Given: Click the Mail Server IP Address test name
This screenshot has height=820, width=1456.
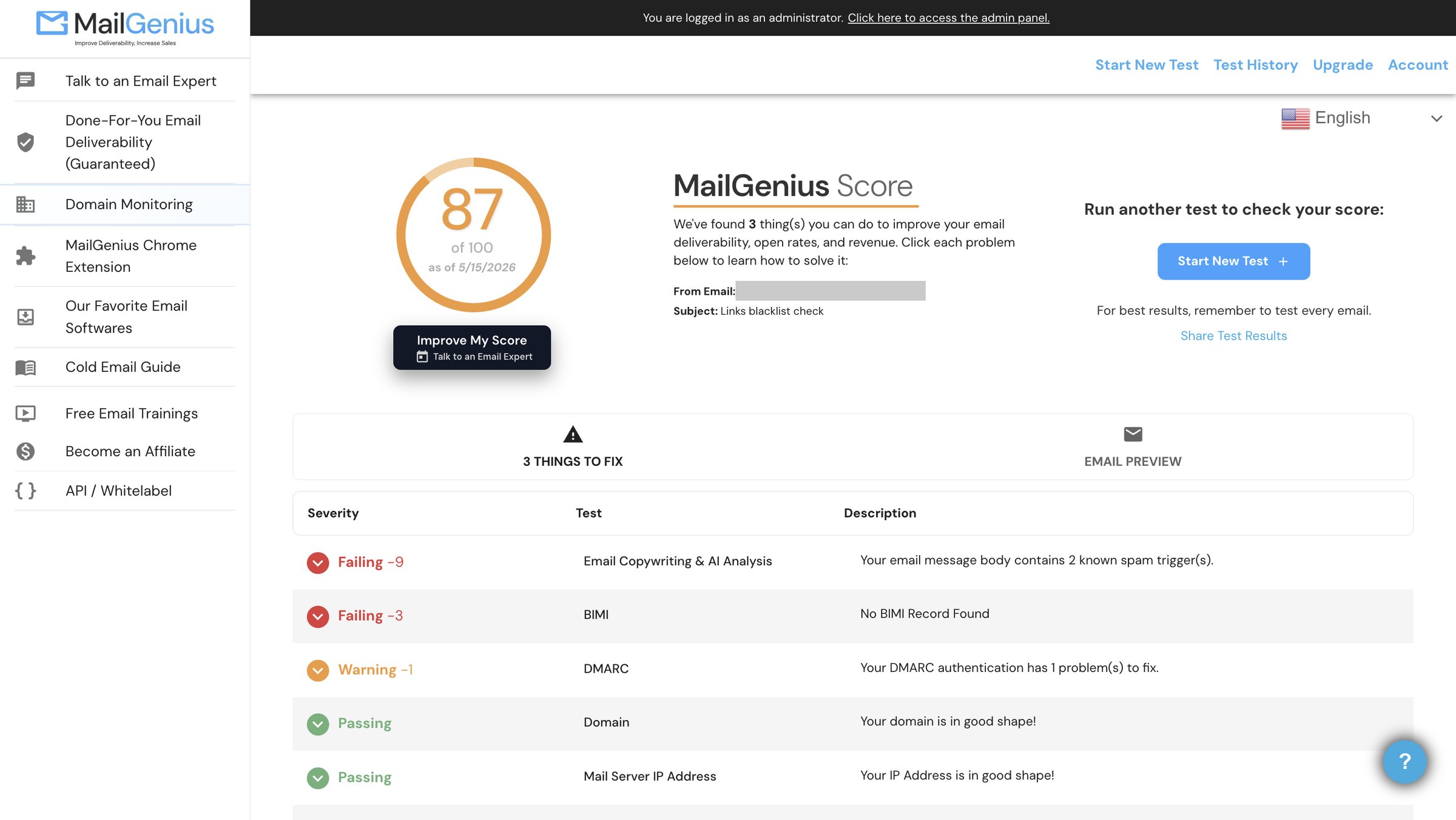Looking at the screenshot, I should coord(650,776).
